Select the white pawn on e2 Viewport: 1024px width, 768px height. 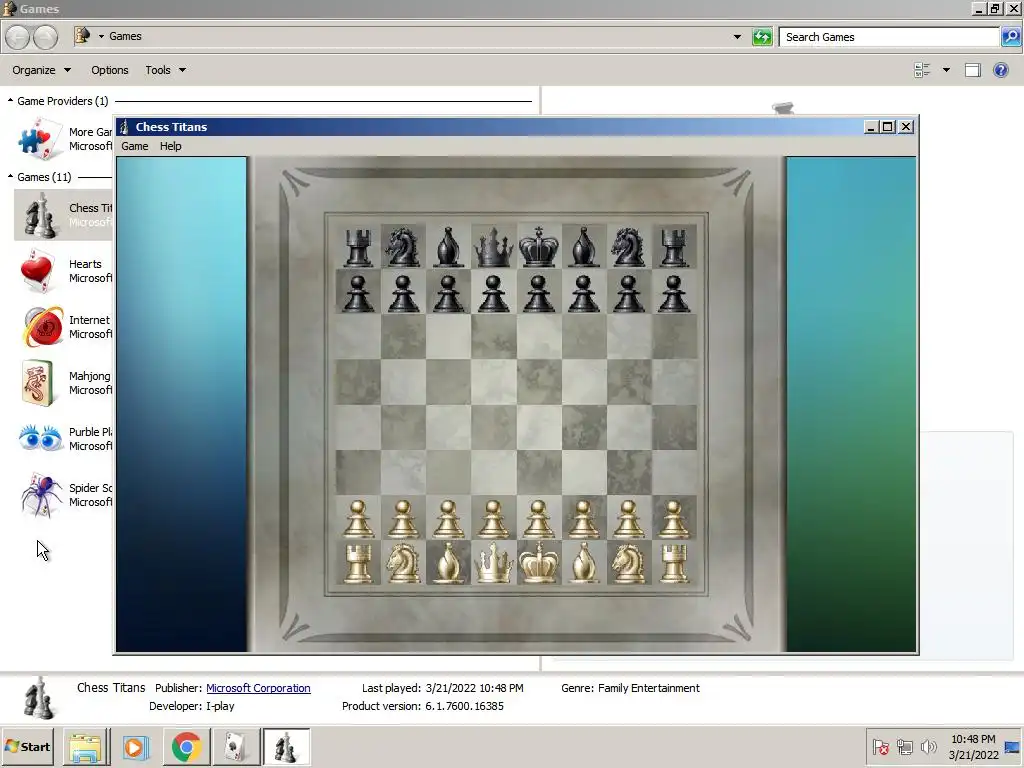(538, 519)
